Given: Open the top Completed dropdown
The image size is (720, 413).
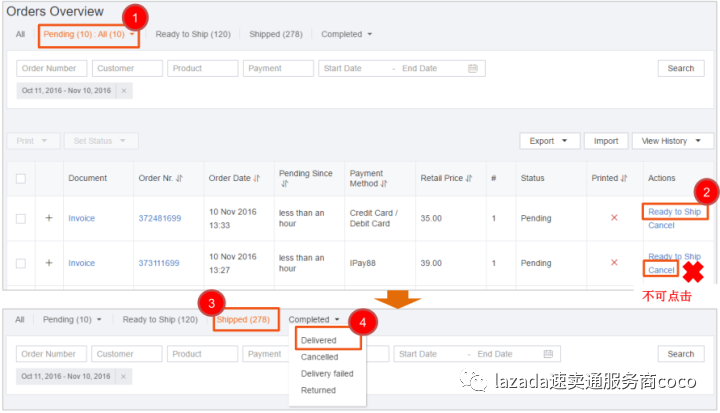Looking at the screenshot, I should pyautogui.click(x=346, y=34).
